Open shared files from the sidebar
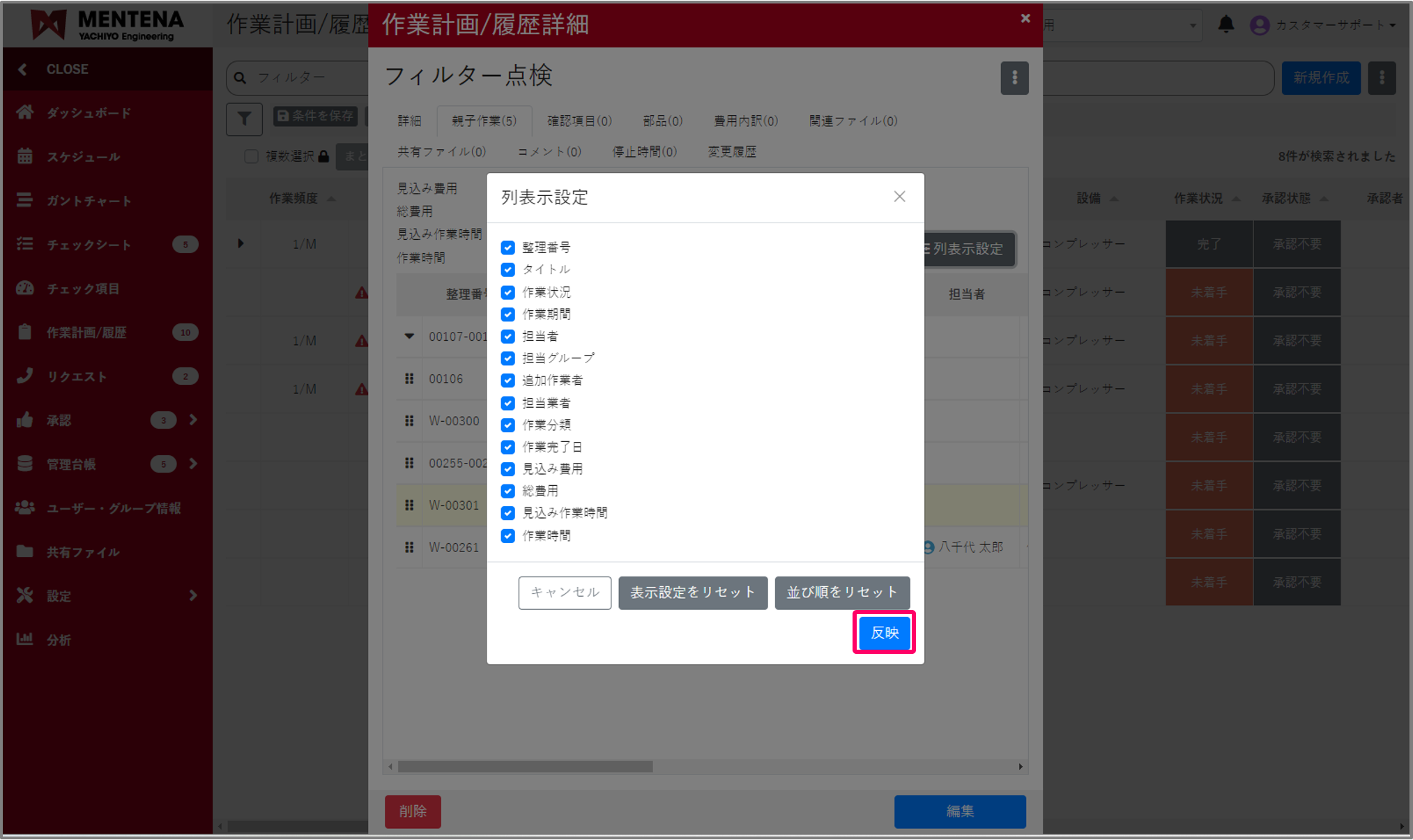This screenshot has height=840, width=1413. pyautogui.click(x=80, y=551)
